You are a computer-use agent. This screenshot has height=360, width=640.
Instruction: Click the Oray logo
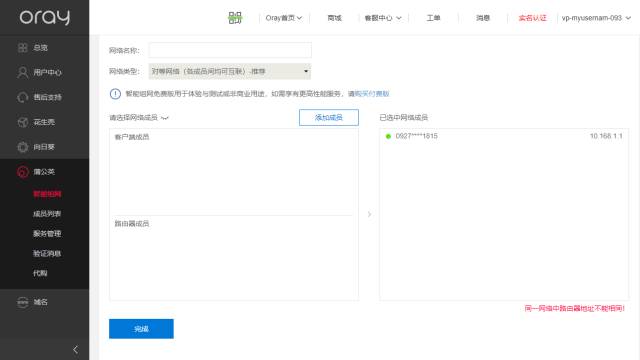pyautogui.click(x=44, y=17)
